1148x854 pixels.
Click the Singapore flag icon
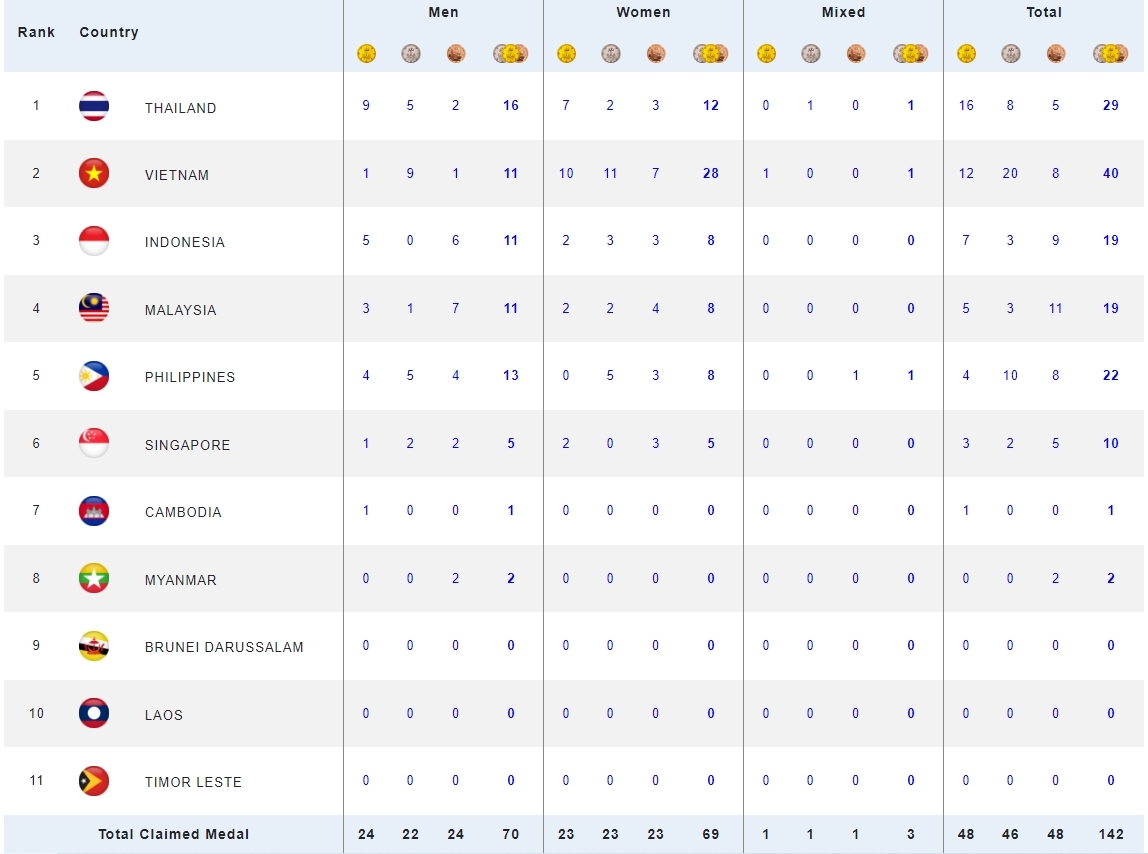[x=94, y=443]
